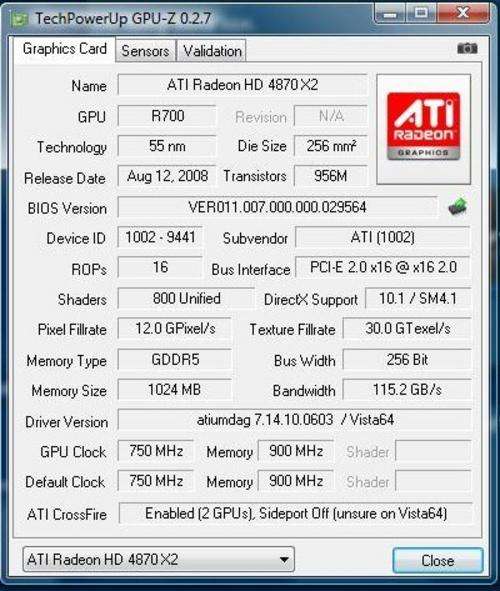Viewport: 500px width, 591px height.
Task: Click the Close button
Action: click(x=437, y=560)
